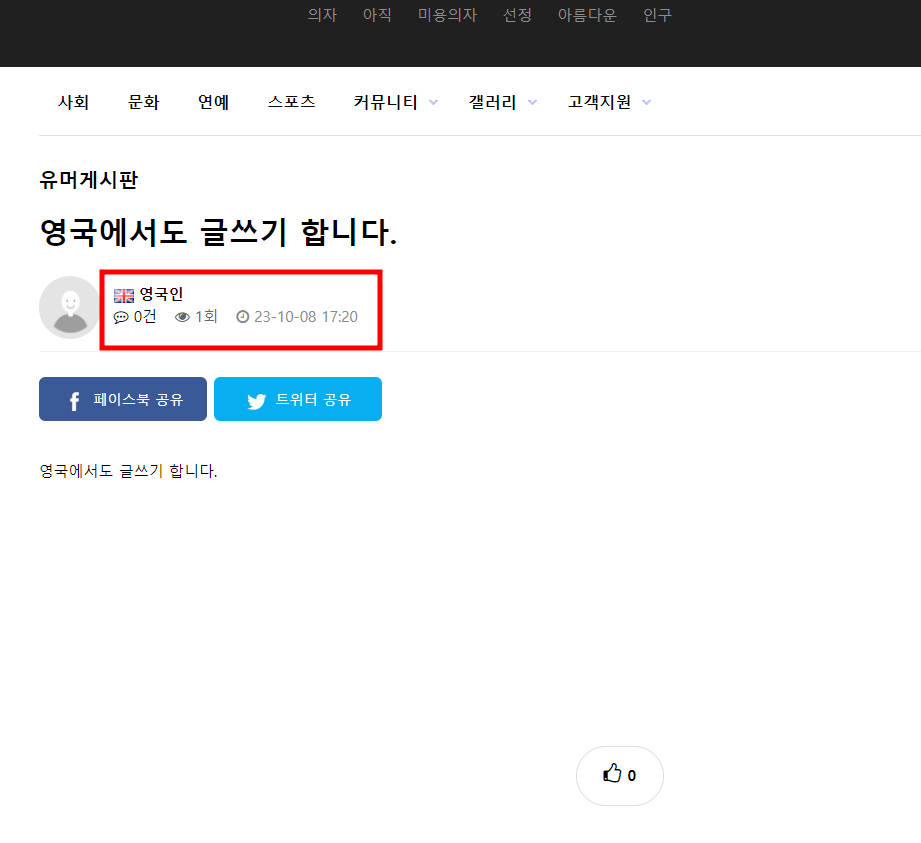Share the post with 페이스북 공유 button
This screenshot has width=921, height=843.
click(123, 399)
